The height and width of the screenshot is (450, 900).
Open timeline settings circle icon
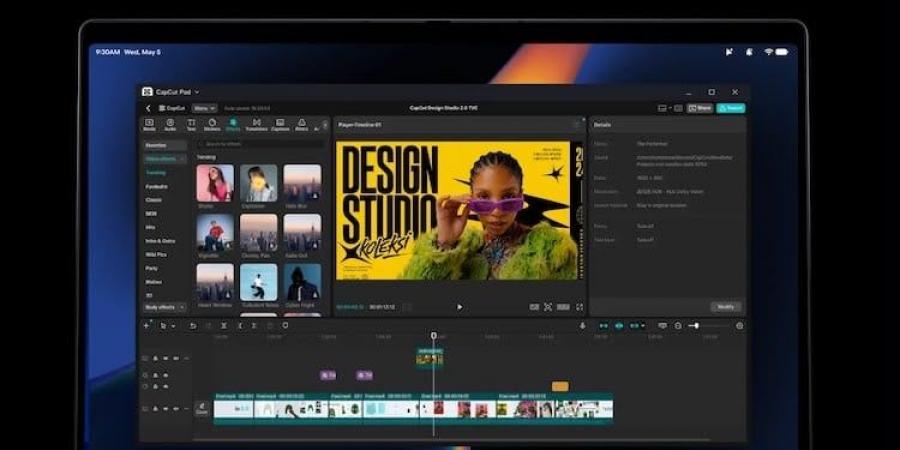(x=739, y=325)
